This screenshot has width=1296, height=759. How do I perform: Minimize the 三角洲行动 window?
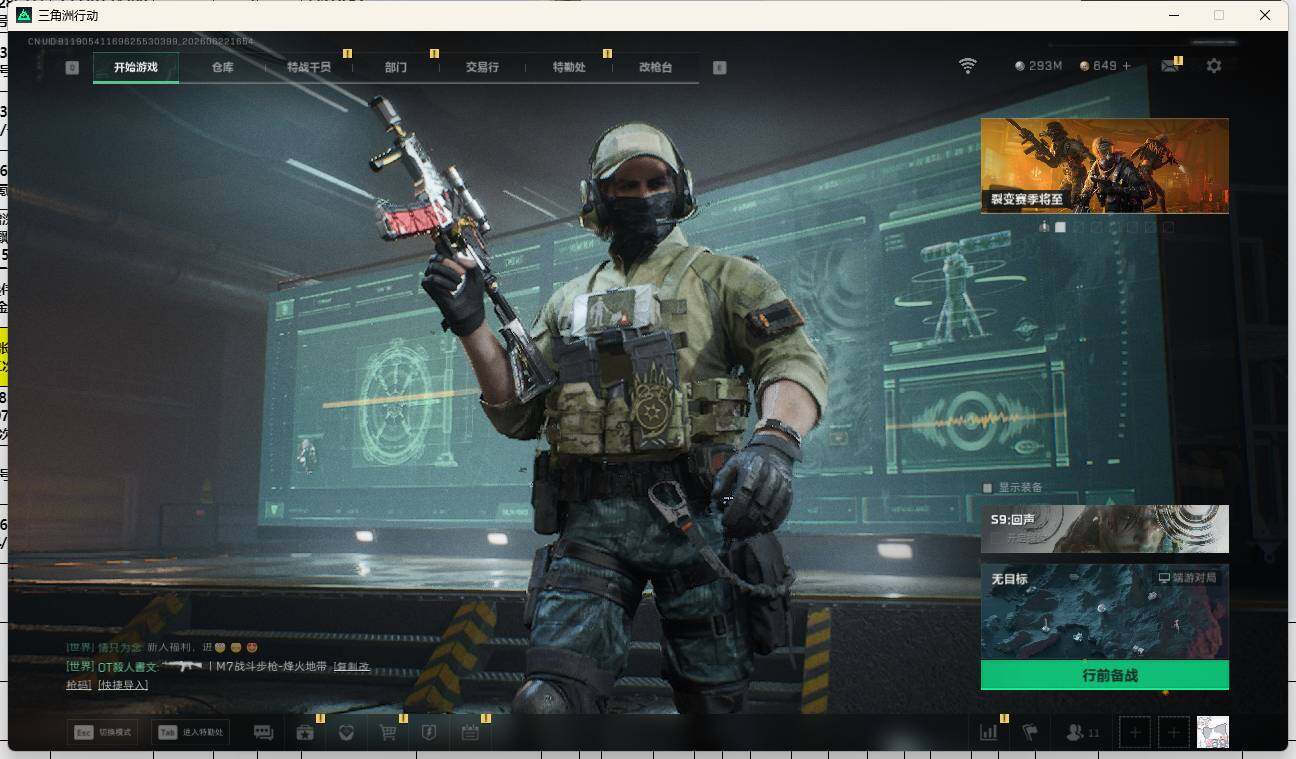[x=1172, y=15]
